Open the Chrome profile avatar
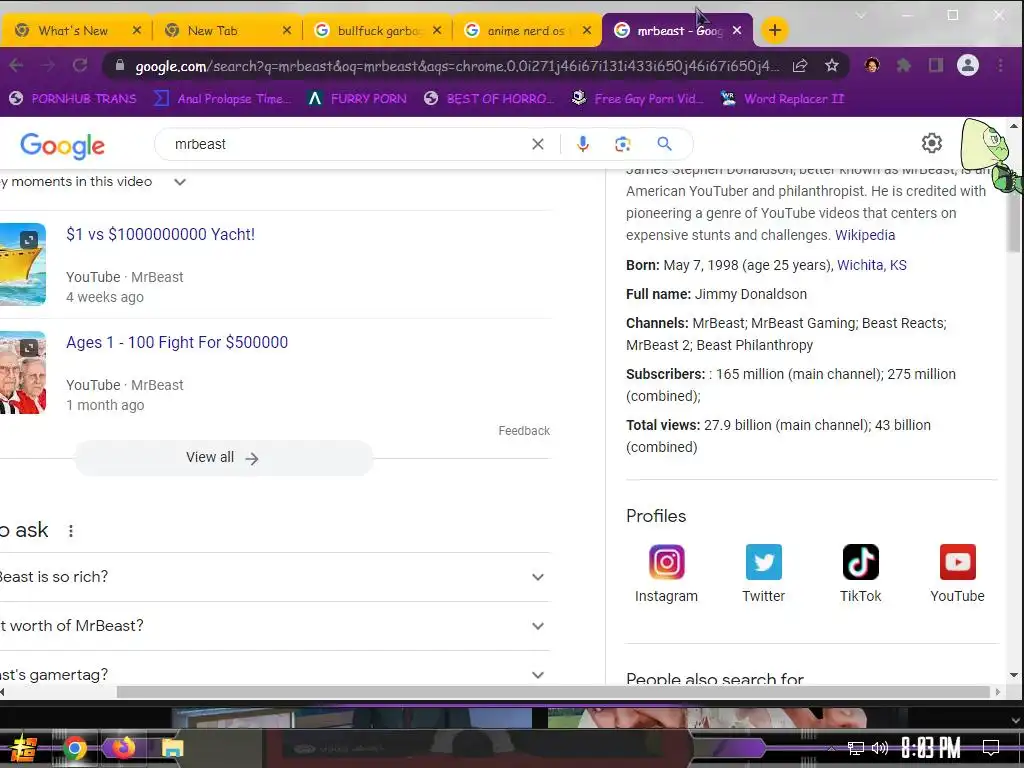This screenshot has width=1024, height=768. (x=968, y=65)
